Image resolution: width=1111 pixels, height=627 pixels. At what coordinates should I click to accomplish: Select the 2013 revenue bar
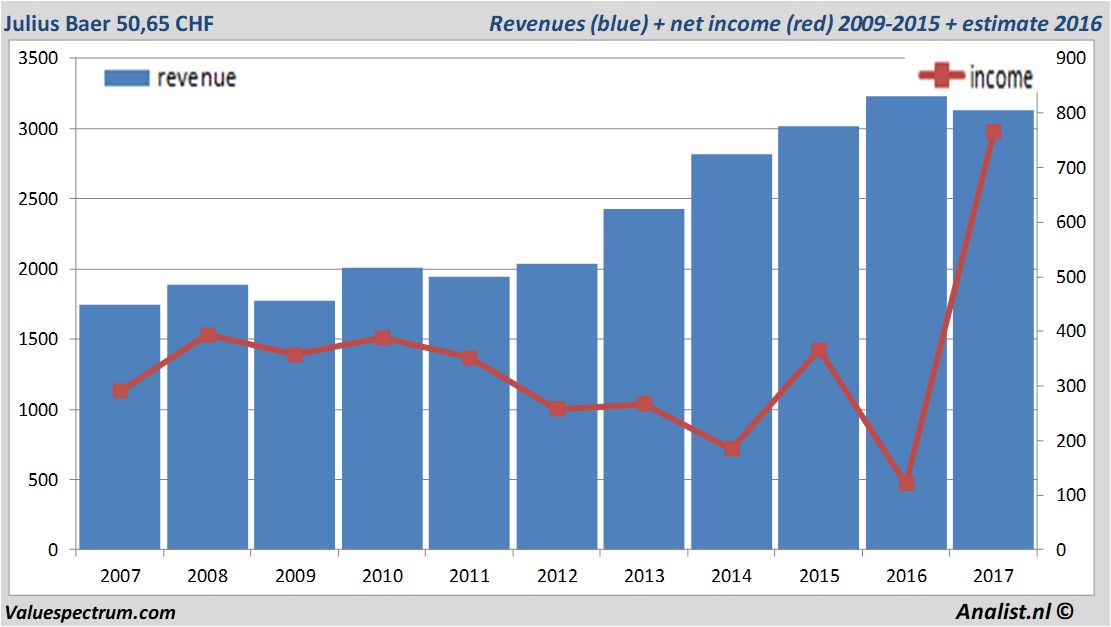[644, 379]
